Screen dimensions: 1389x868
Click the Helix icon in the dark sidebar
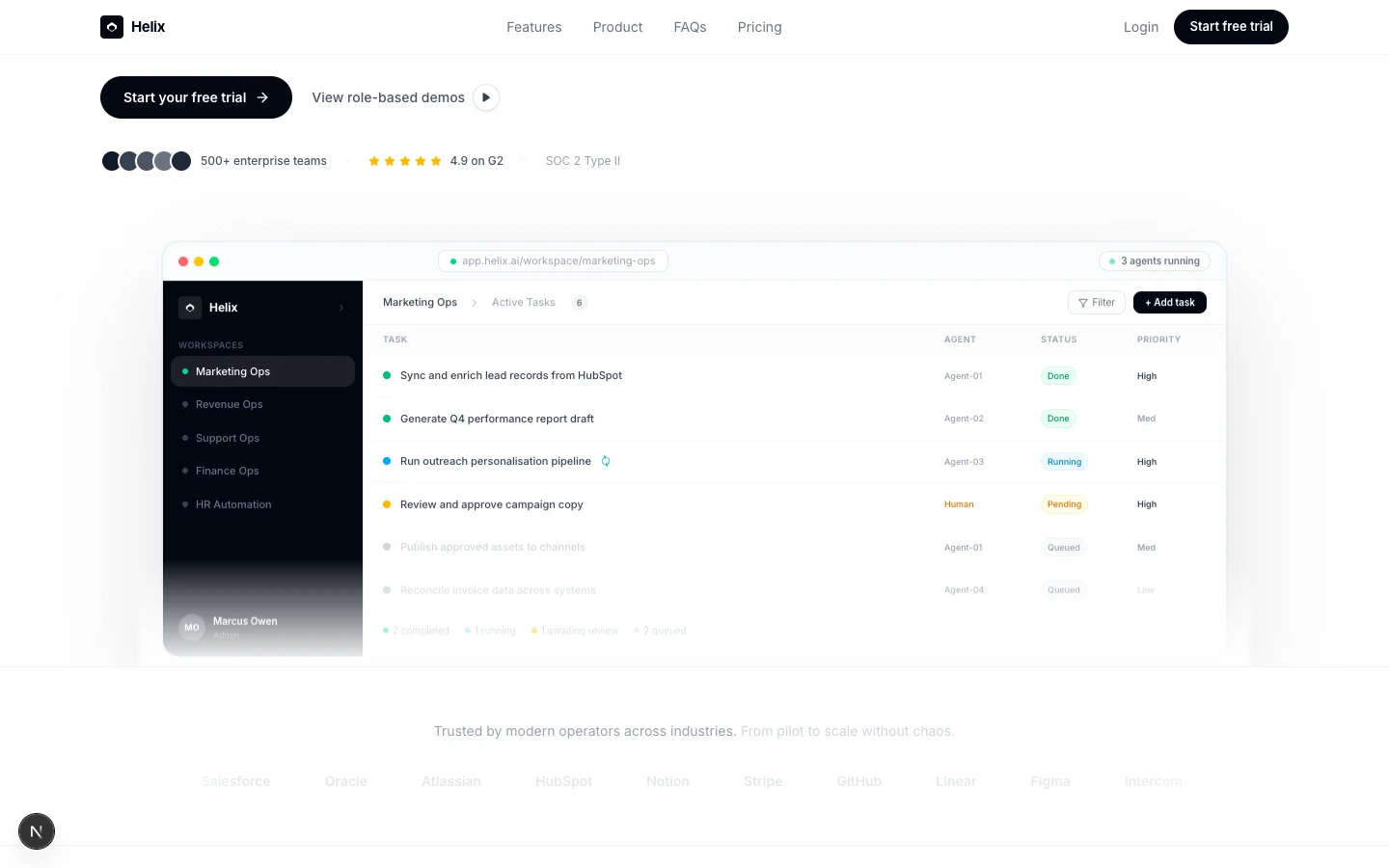coord(190,308)
